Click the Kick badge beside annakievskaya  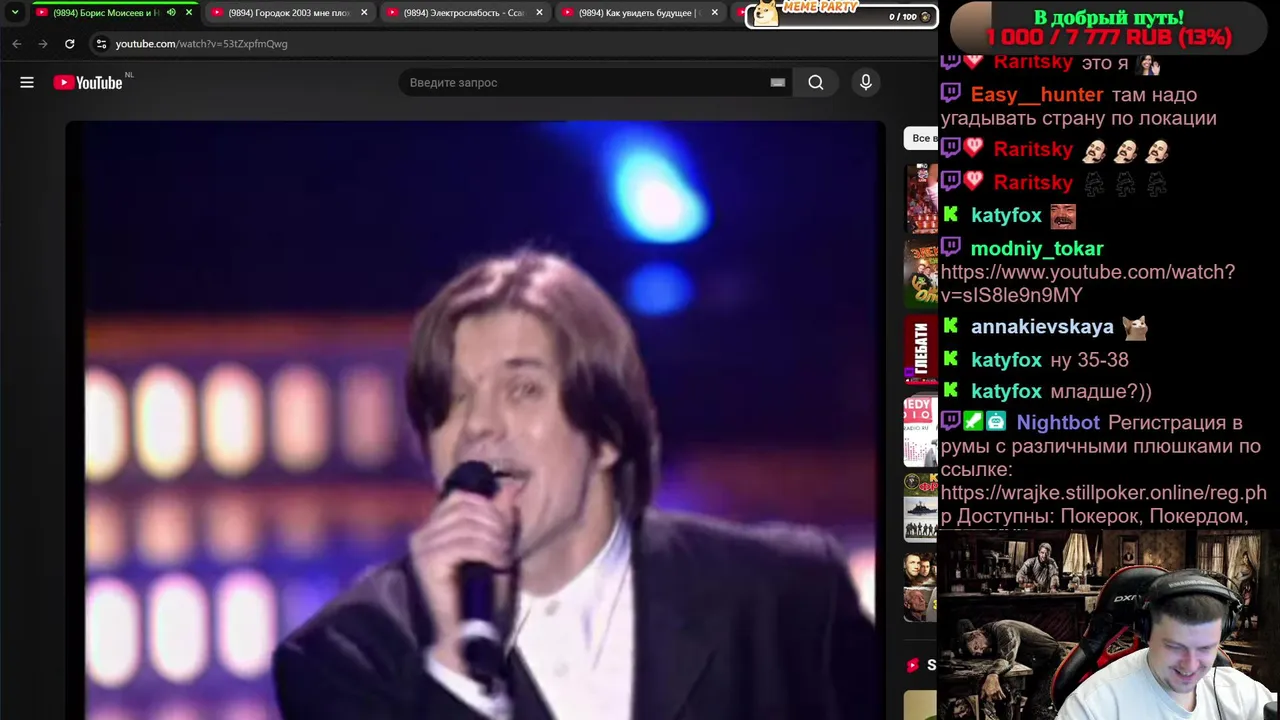[x=951, y=326]
